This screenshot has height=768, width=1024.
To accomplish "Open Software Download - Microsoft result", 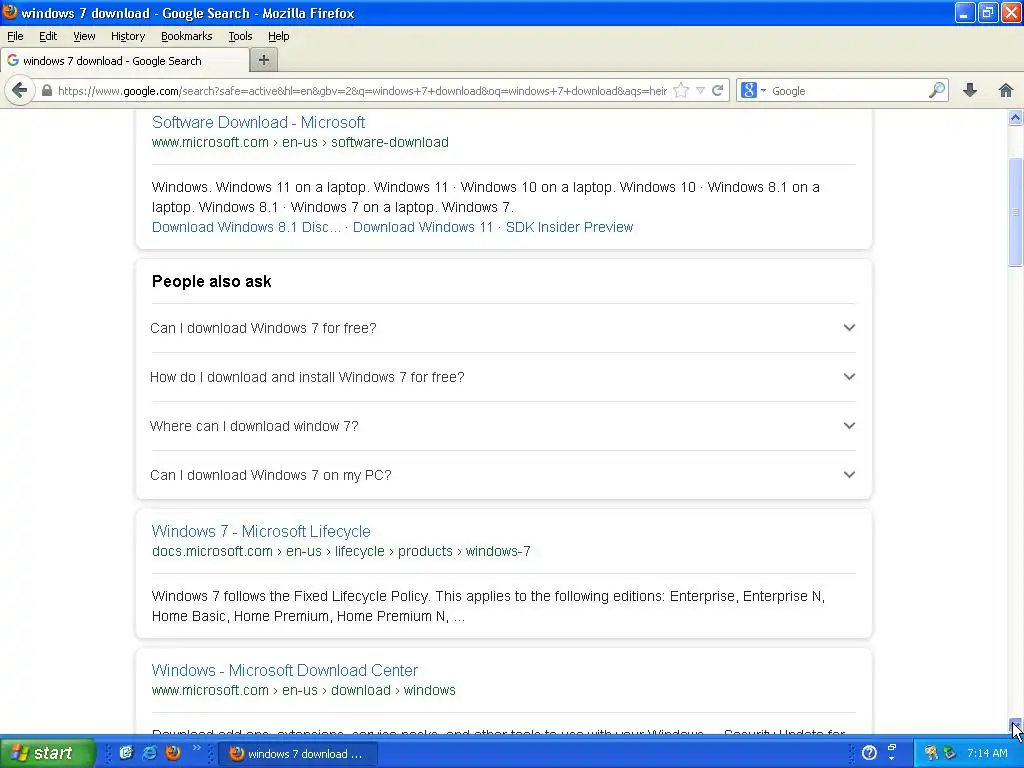I will [x=258, y=122].
